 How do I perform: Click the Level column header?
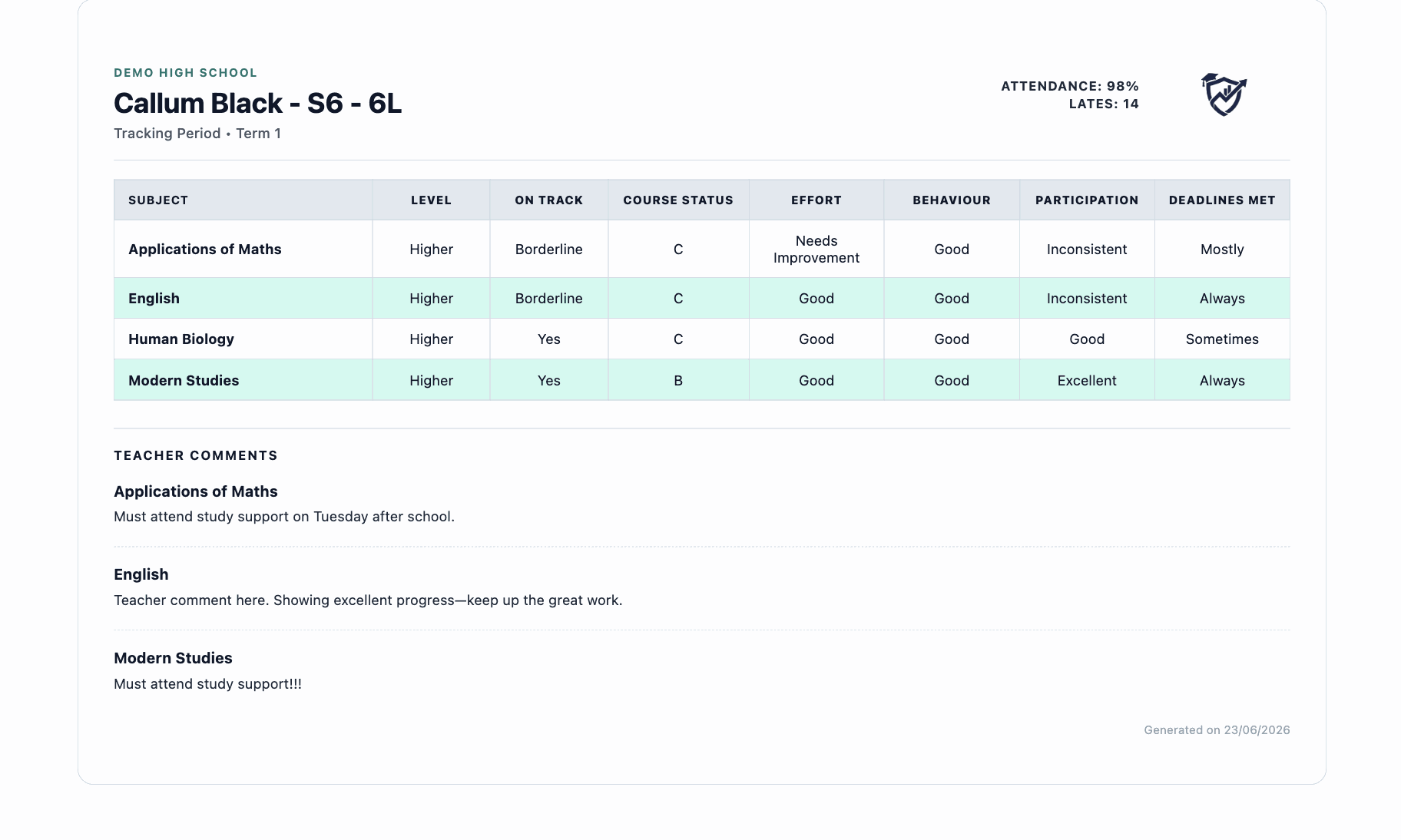coord(431,200)
